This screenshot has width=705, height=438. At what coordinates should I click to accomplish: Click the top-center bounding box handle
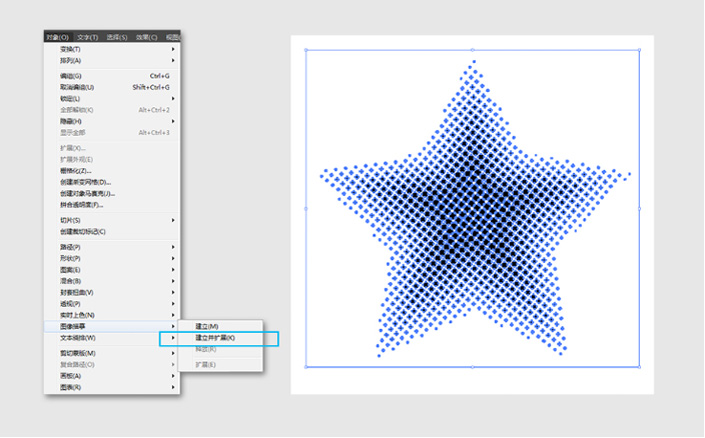472,48
